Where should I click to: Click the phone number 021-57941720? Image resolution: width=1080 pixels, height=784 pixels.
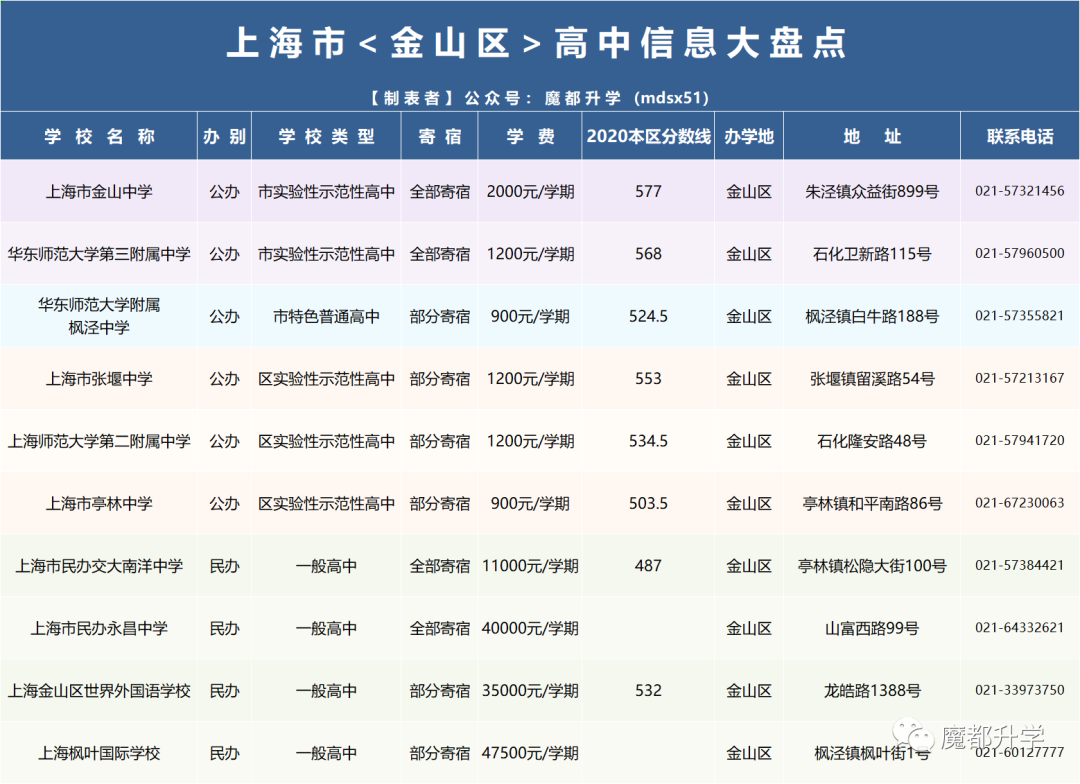point(1019,440)
